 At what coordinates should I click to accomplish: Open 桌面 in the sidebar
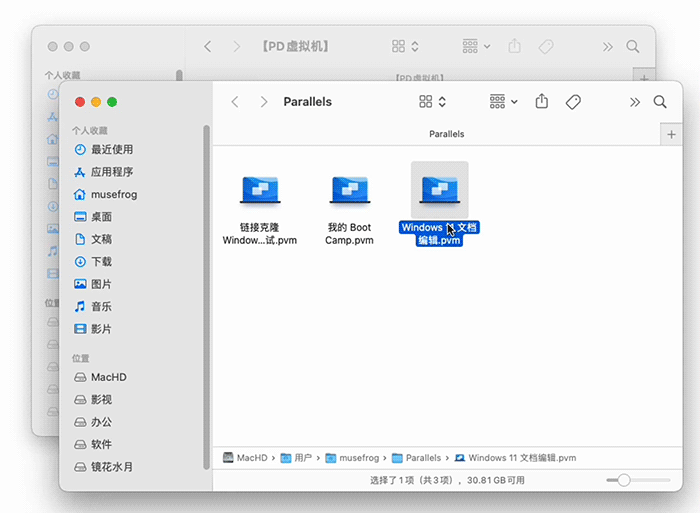93,217
